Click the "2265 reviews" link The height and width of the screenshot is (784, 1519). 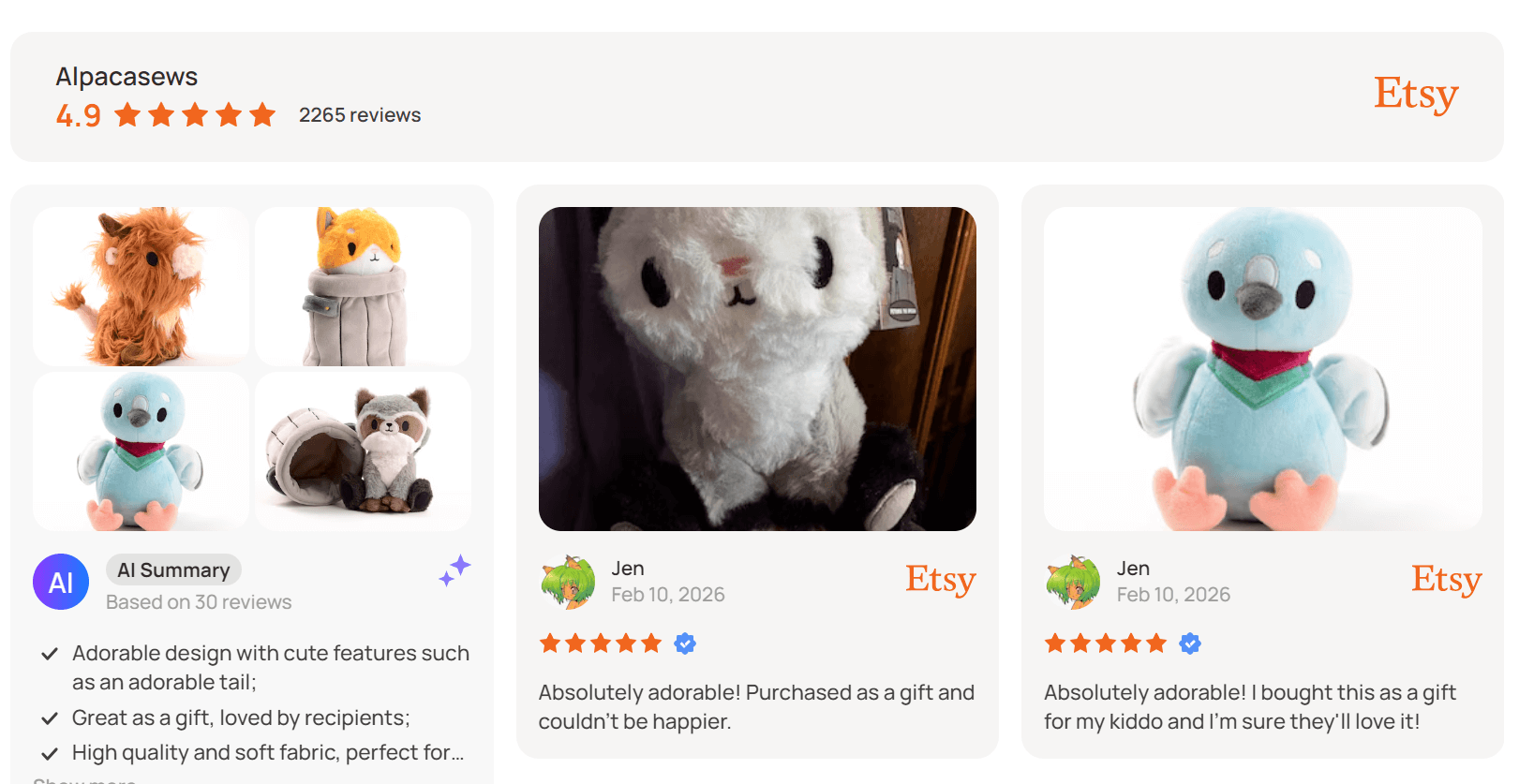pos(359,114)
